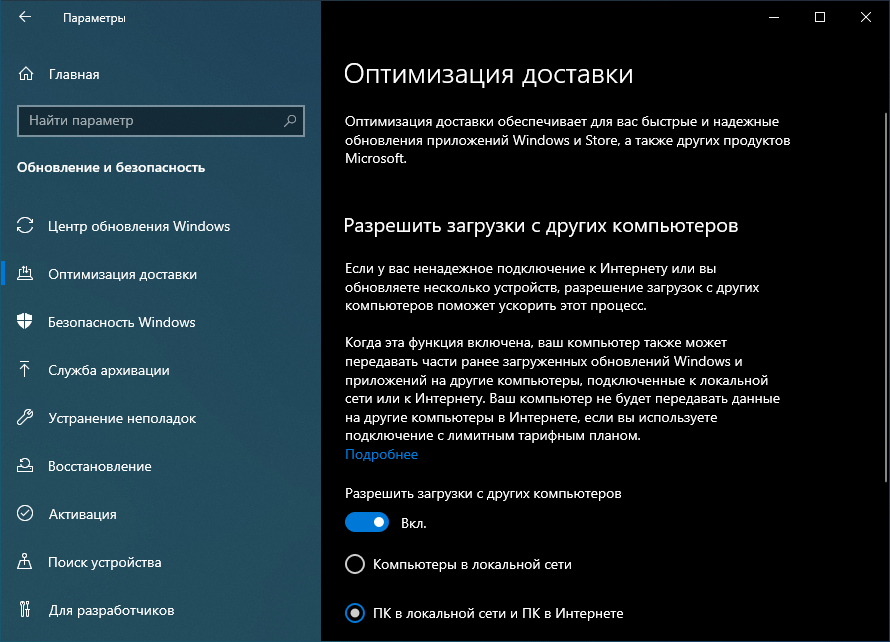
Task: Click into the Найти параметр search field
Action: (x=150, y=121)
